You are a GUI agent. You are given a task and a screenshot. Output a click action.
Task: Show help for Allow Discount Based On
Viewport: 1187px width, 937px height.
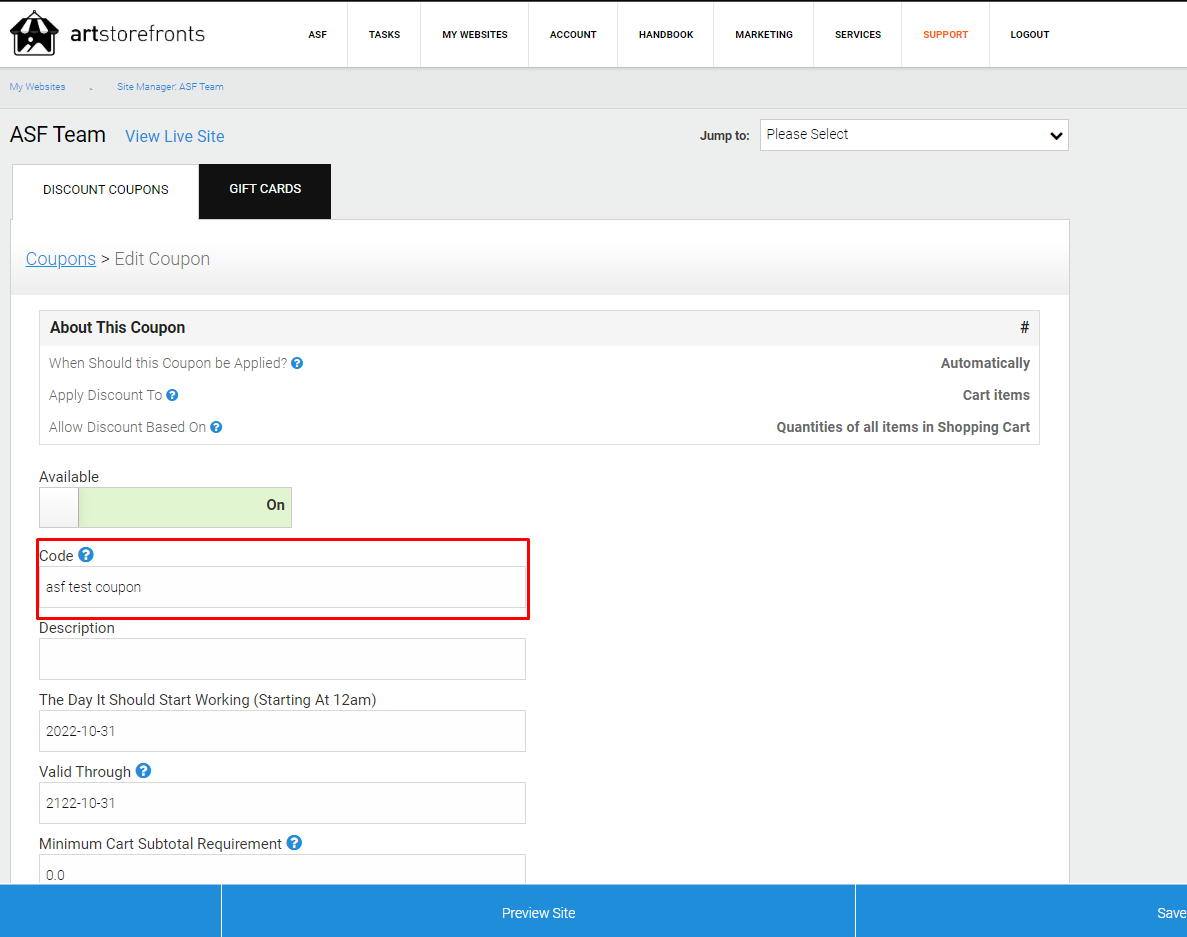(x=217, y=427)
